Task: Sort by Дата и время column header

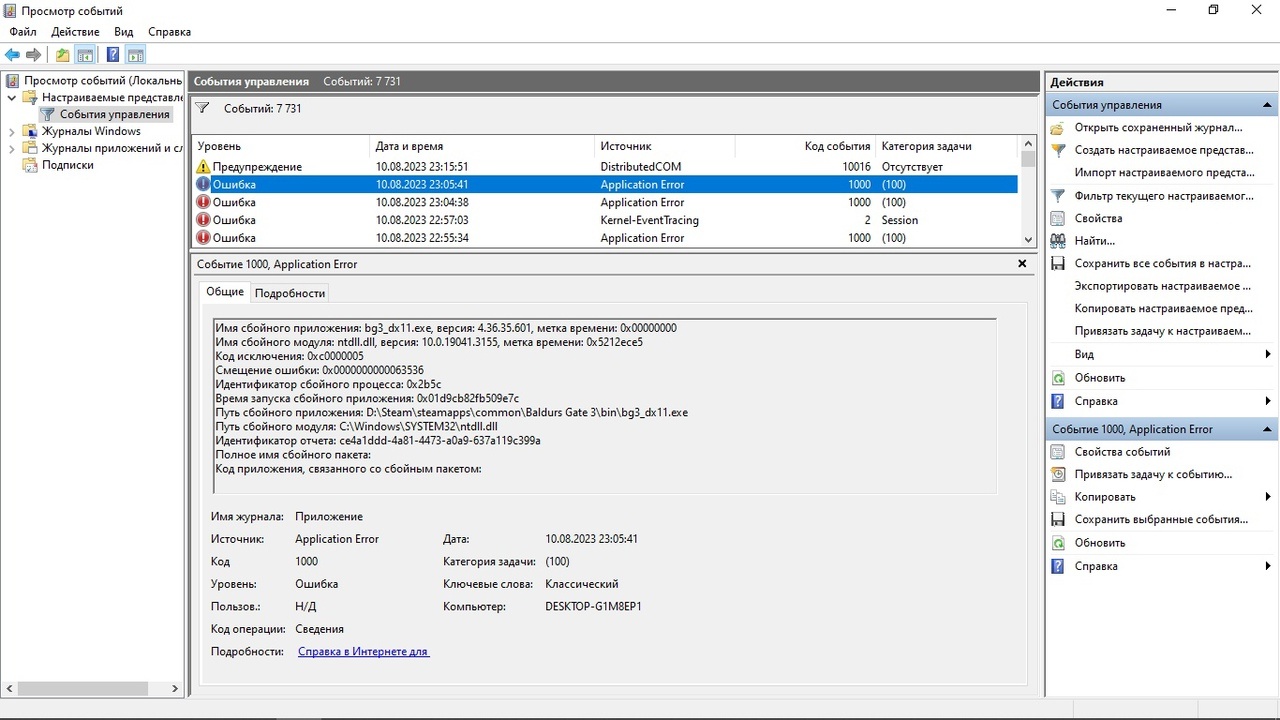Action: point(483,146)
